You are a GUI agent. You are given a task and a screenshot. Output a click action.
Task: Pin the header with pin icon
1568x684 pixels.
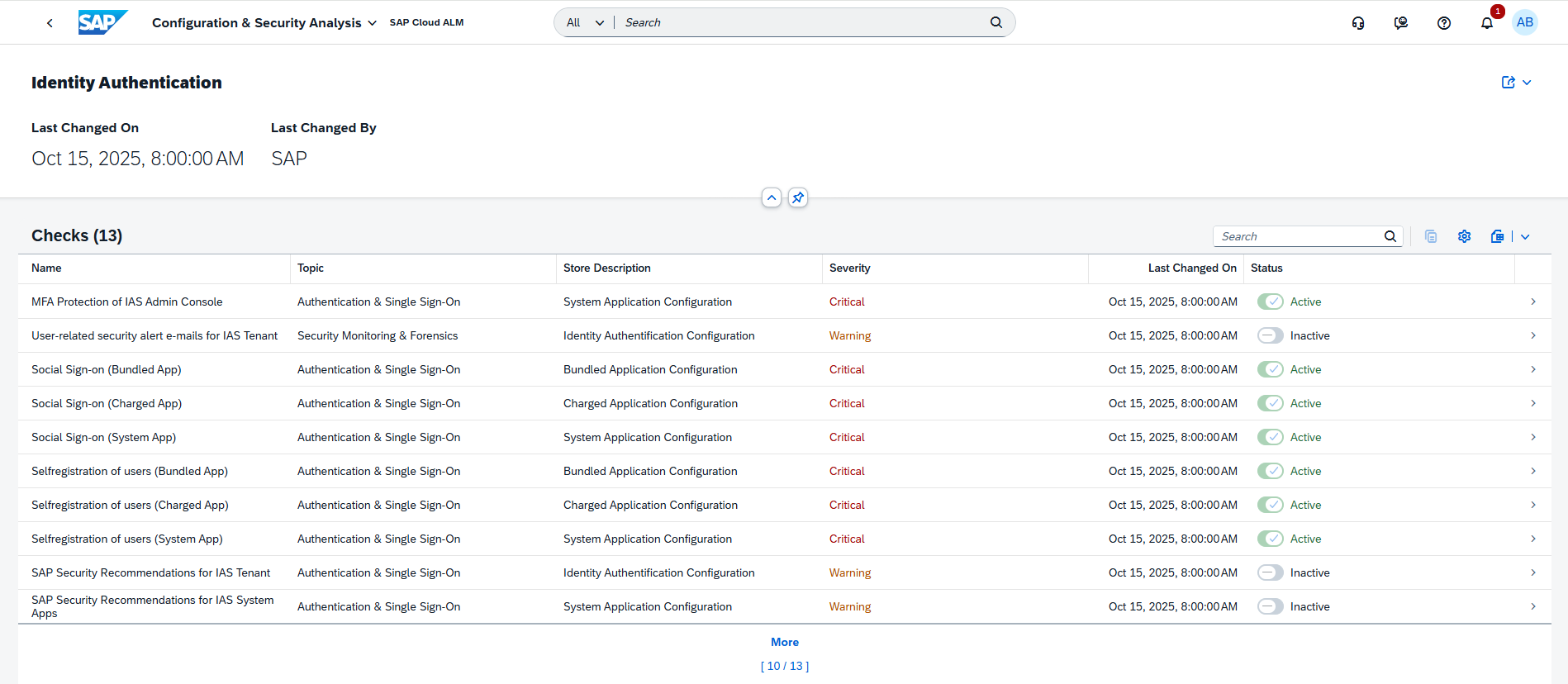pyautogui.click(x=797, y=198)
